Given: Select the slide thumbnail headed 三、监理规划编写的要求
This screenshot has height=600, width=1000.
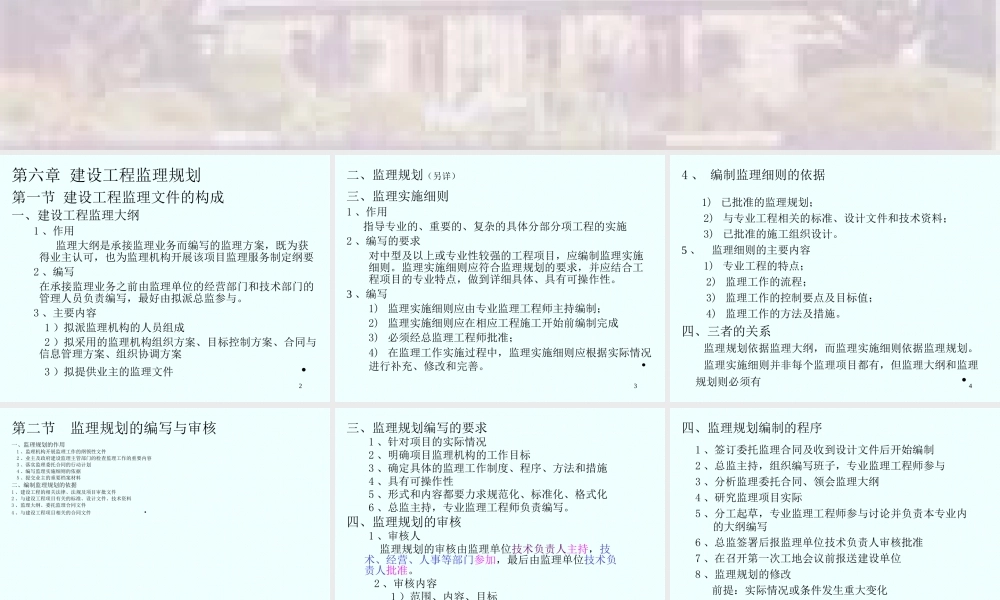Looking at the screenshot, I should [x=499, y=504].
